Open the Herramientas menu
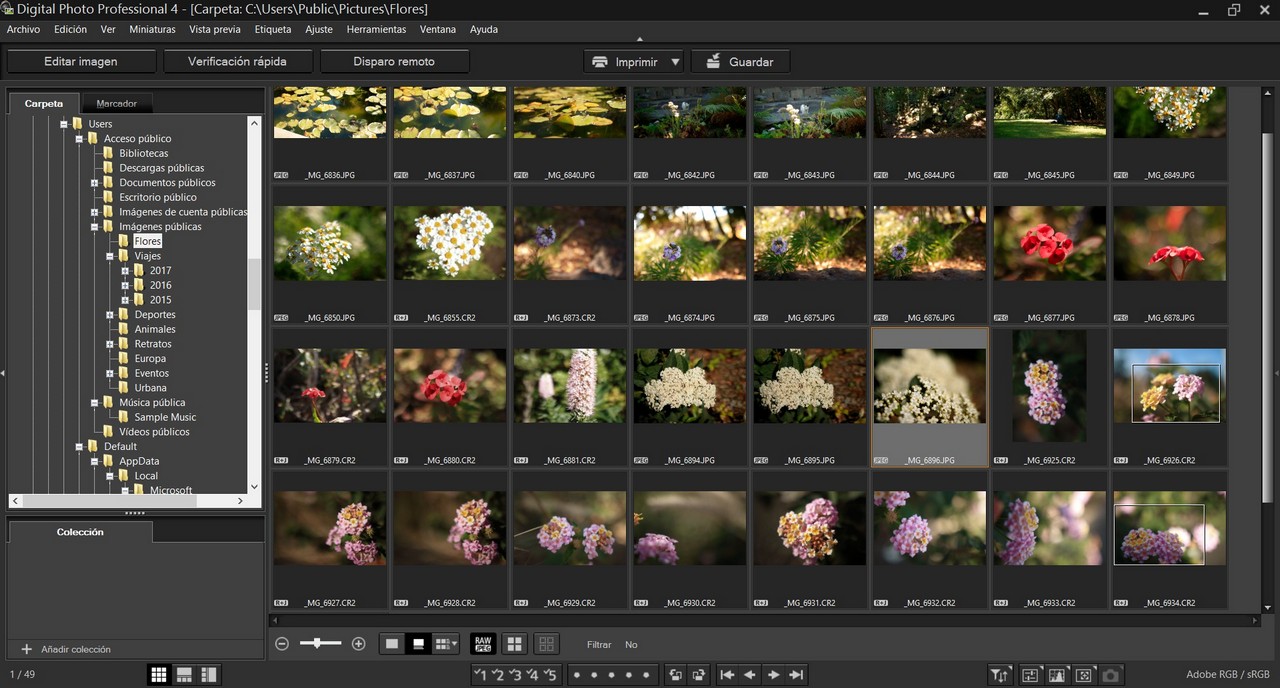The width and height of the screenshot is (1280, 688). point(376,30)
